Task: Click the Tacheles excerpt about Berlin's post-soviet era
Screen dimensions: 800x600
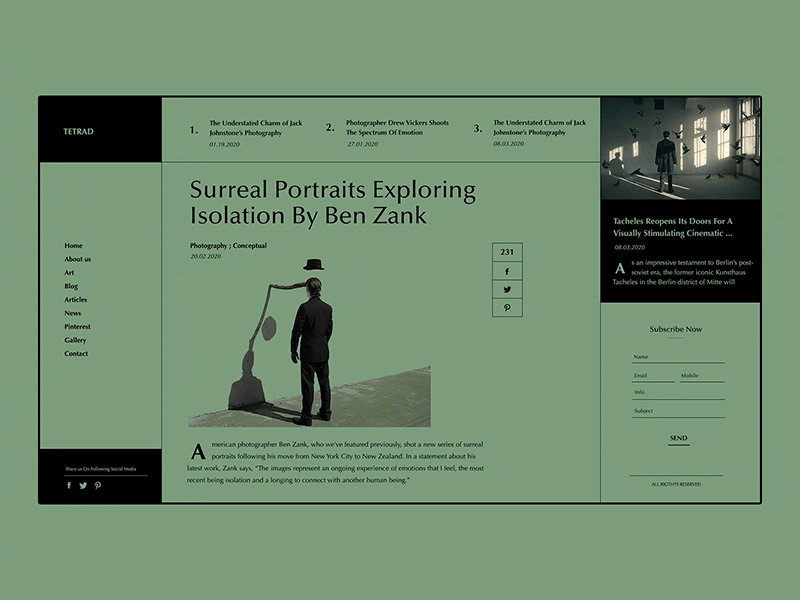Action: (x=683, y=272)
